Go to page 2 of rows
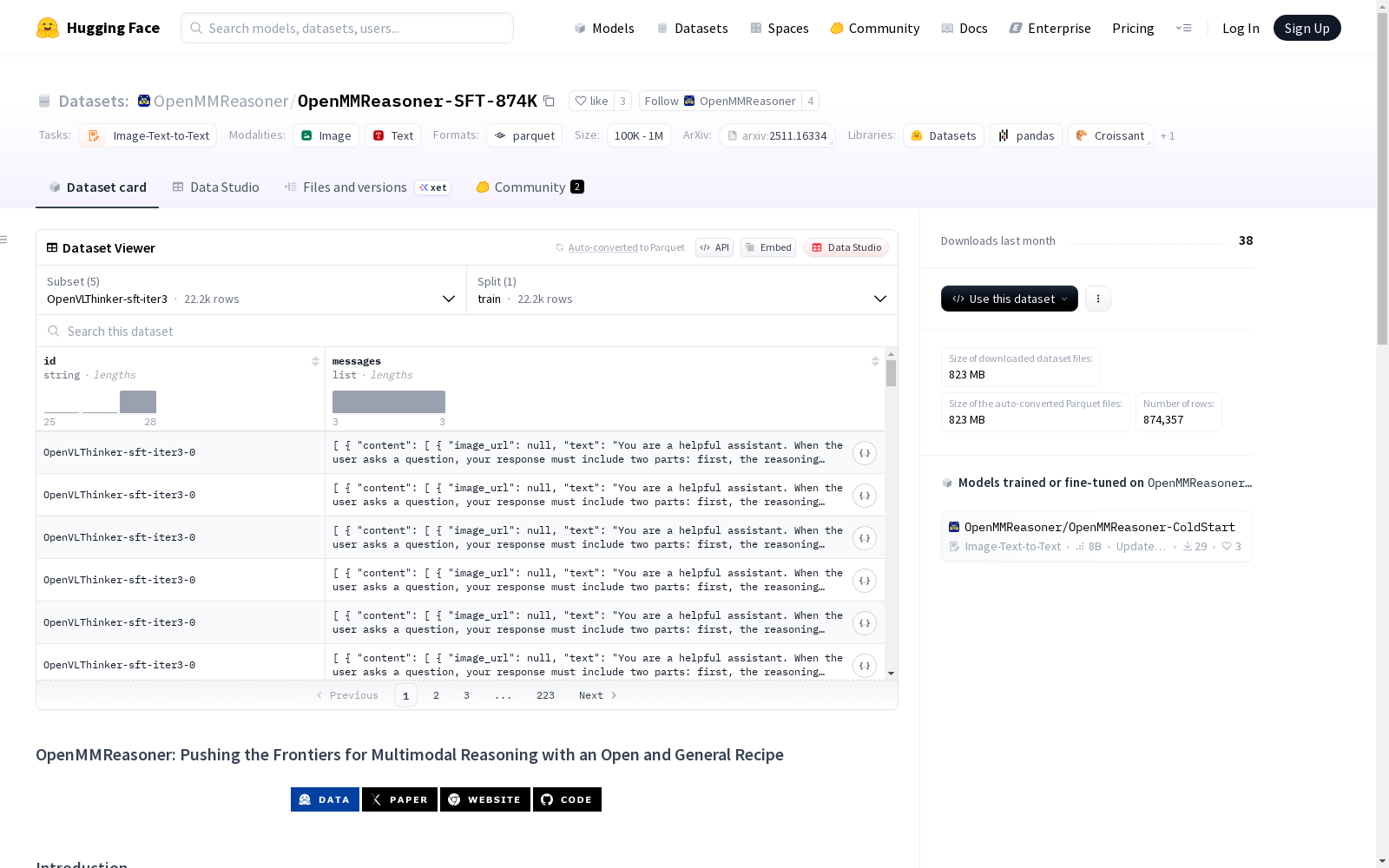Screen dimensions: 1389x868 tap(436, 695)
